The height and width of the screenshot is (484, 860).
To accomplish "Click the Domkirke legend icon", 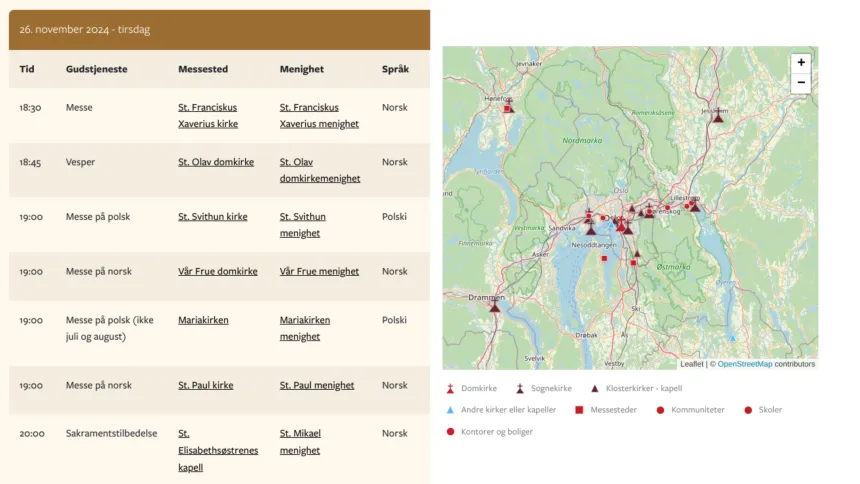I will (x=450, y=389).
